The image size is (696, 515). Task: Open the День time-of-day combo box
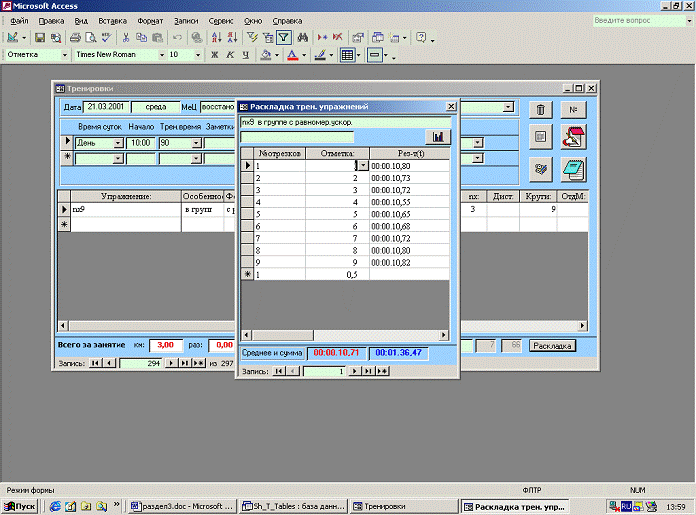click(x=118, y=143)
